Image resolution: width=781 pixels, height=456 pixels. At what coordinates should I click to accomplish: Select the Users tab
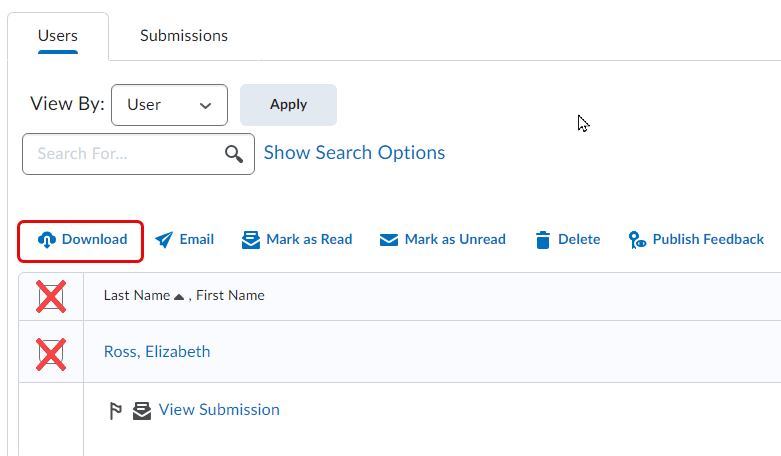tap(58, 36)
